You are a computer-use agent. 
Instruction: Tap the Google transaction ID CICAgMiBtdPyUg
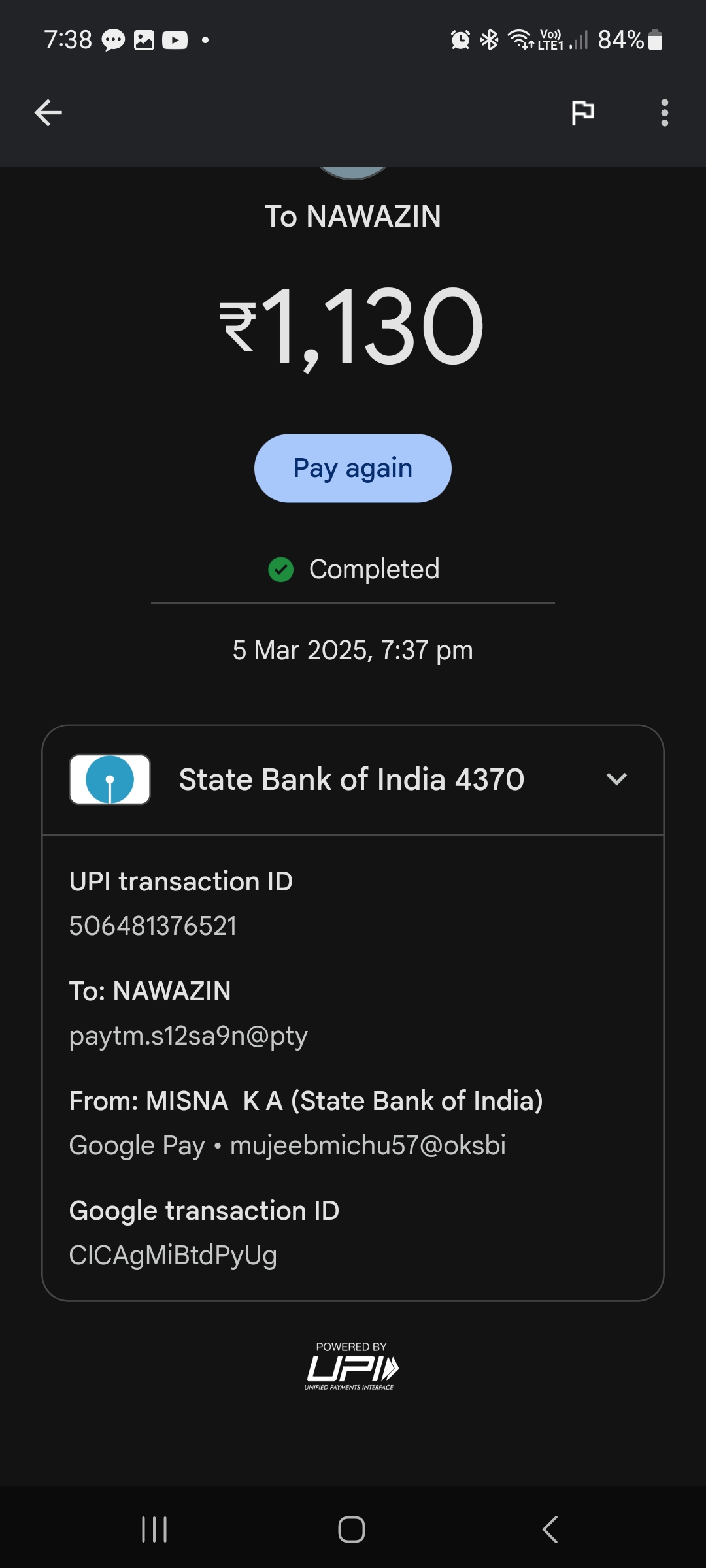click(173, 1255)
